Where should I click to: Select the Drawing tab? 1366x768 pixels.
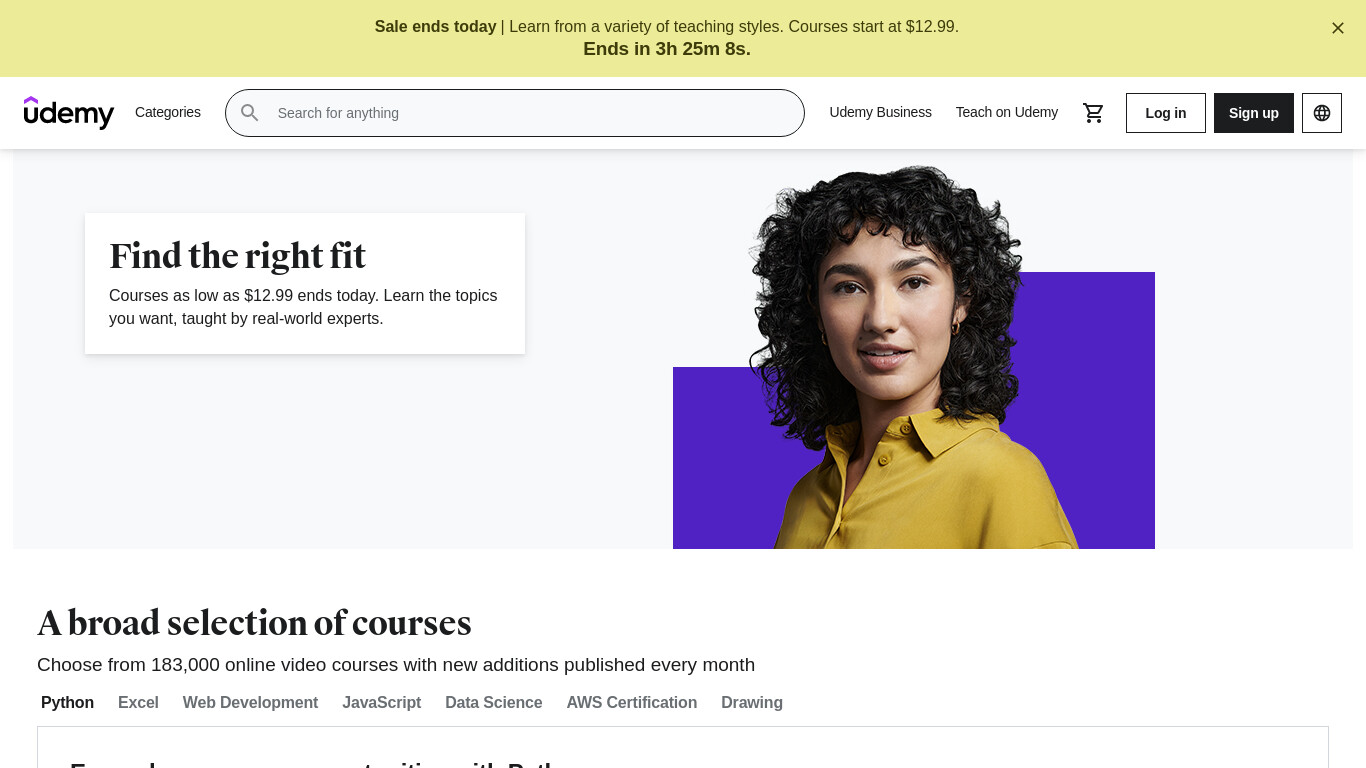[x=752, y=702]
